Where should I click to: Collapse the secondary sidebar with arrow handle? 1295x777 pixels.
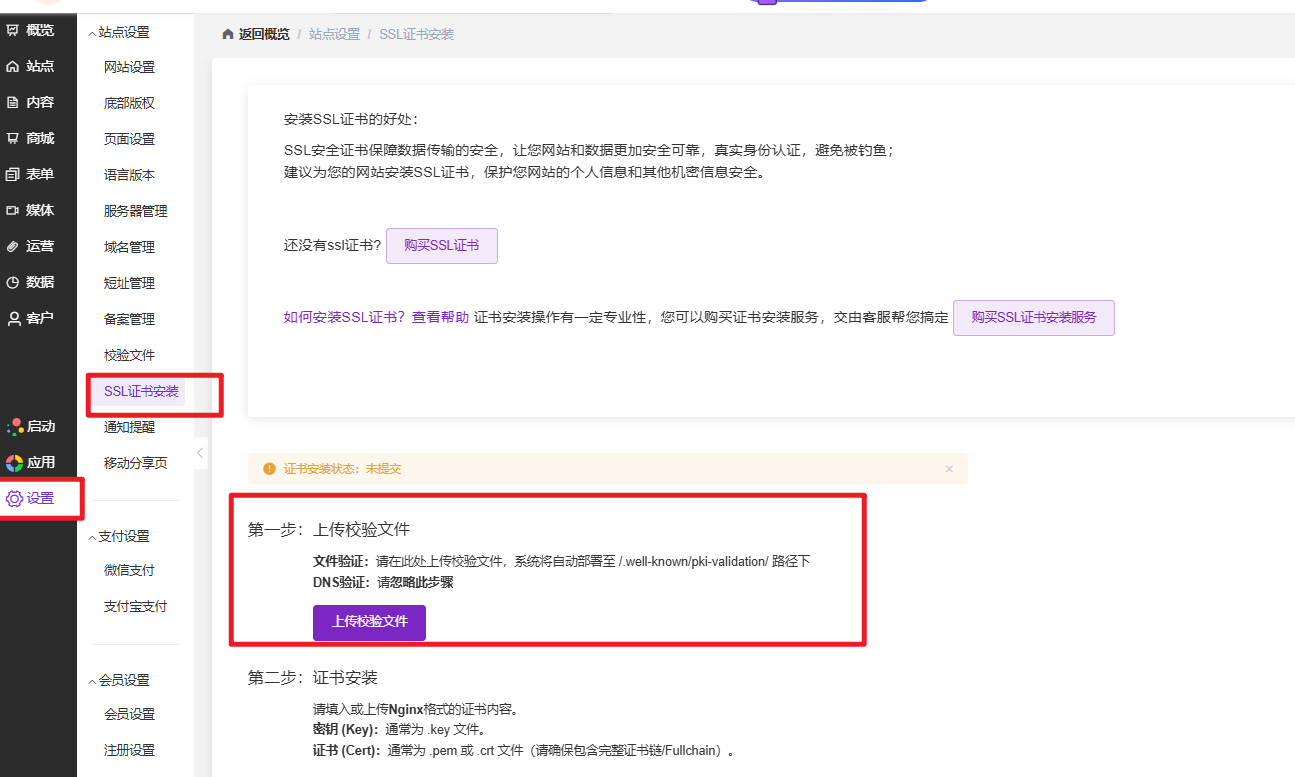[200, 453]
